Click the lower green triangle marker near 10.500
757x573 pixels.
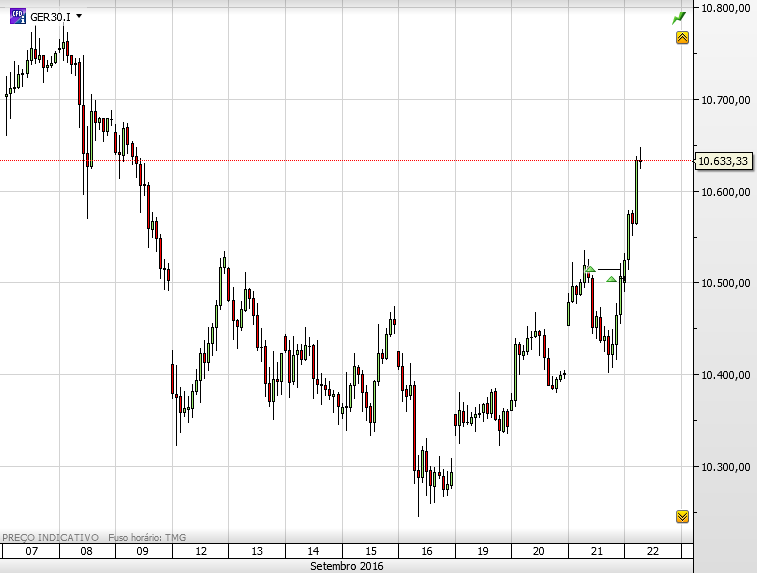coord(611,279)
